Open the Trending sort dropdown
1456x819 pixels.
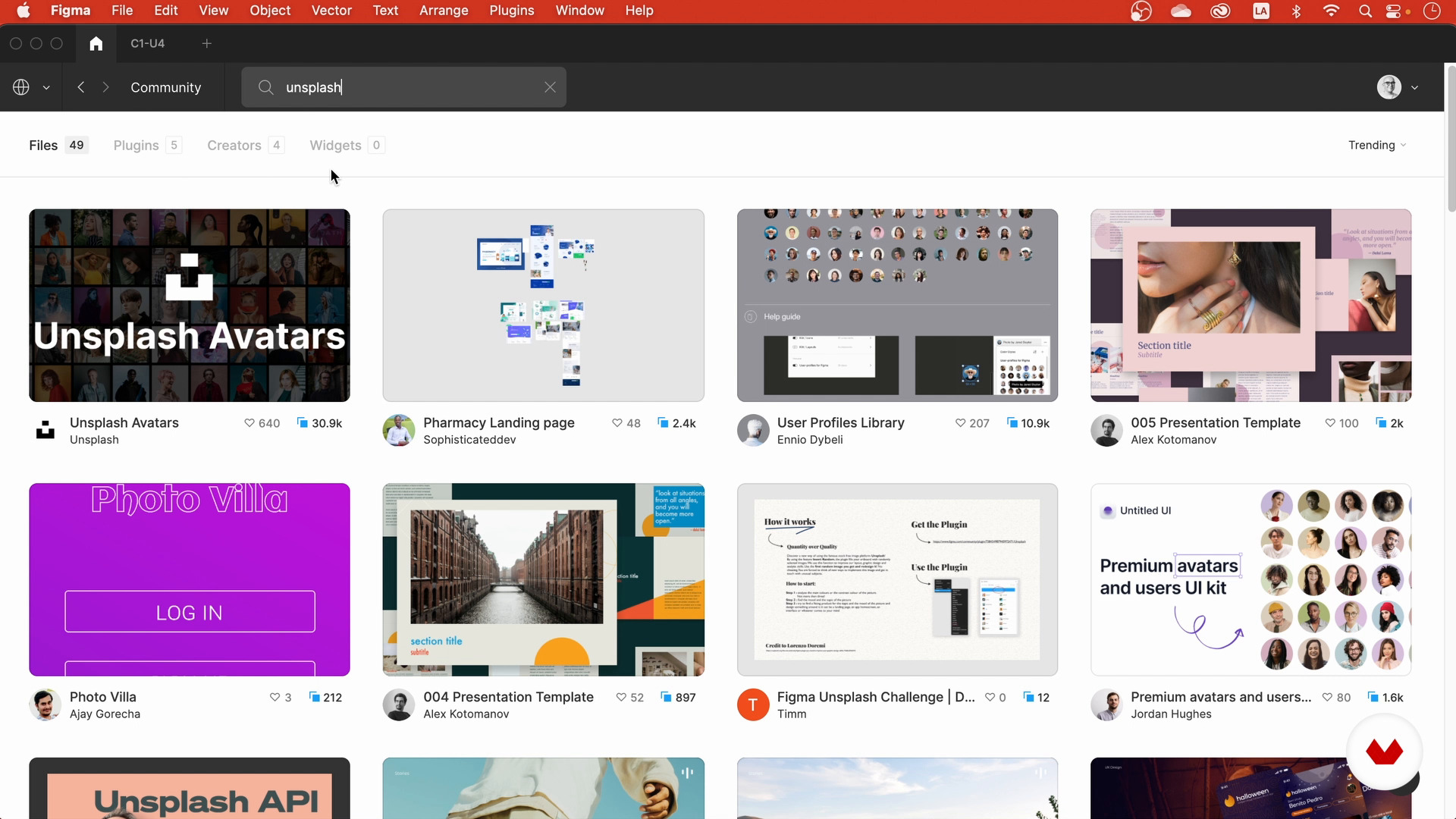pos(1377,145)
